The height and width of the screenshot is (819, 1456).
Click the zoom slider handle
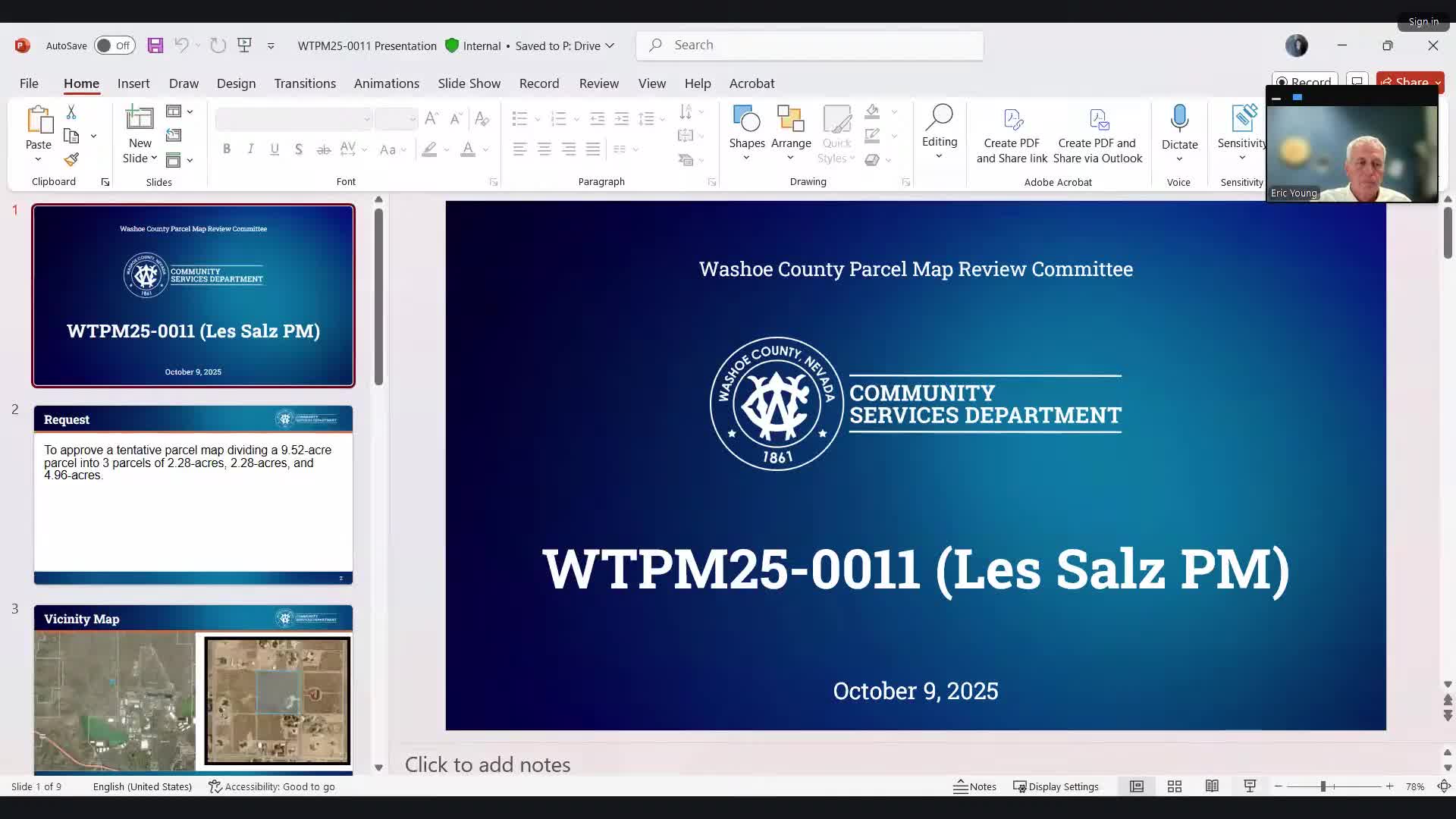1323,786
